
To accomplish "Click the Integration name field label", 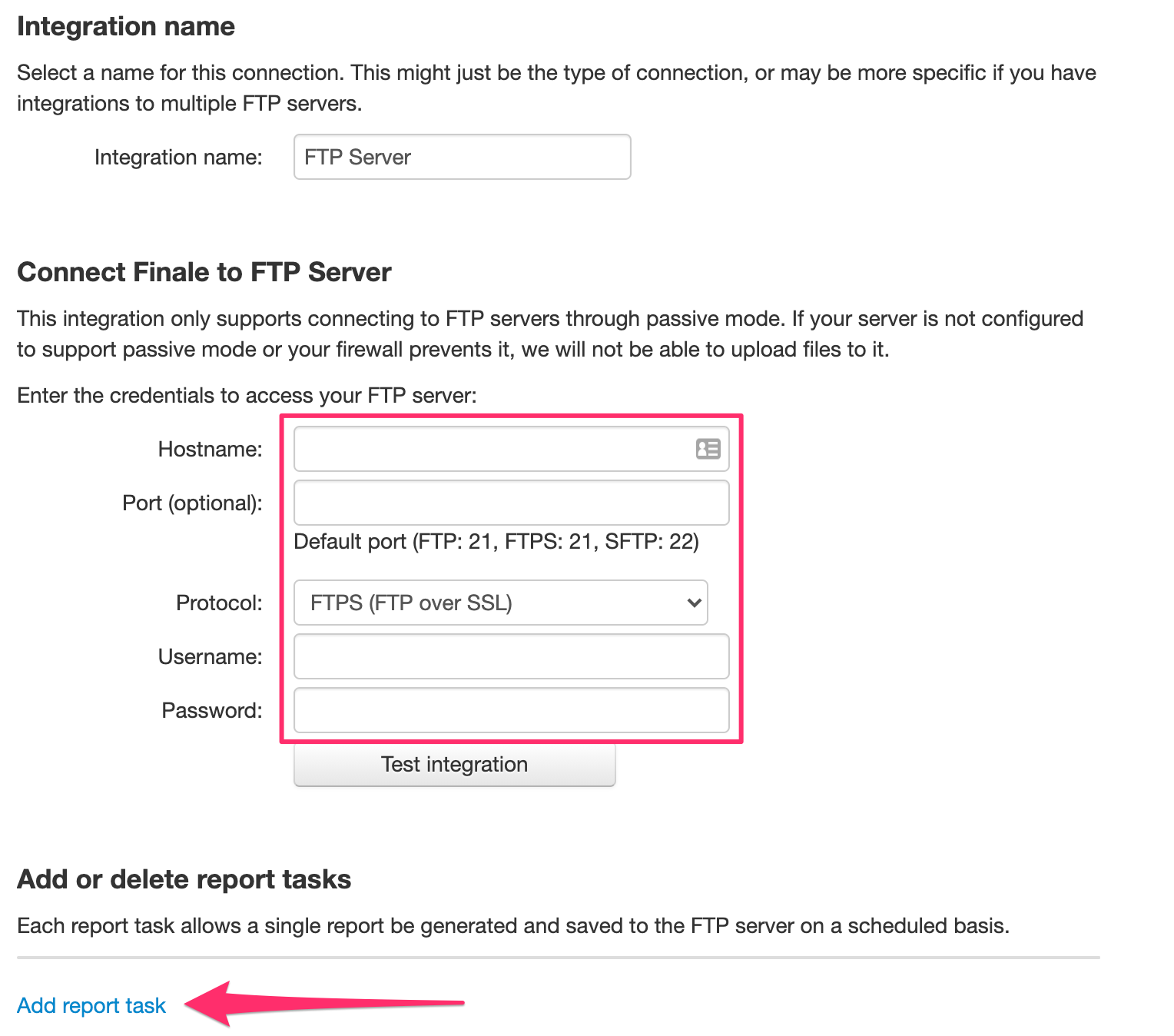I will (x=178, y=157).
